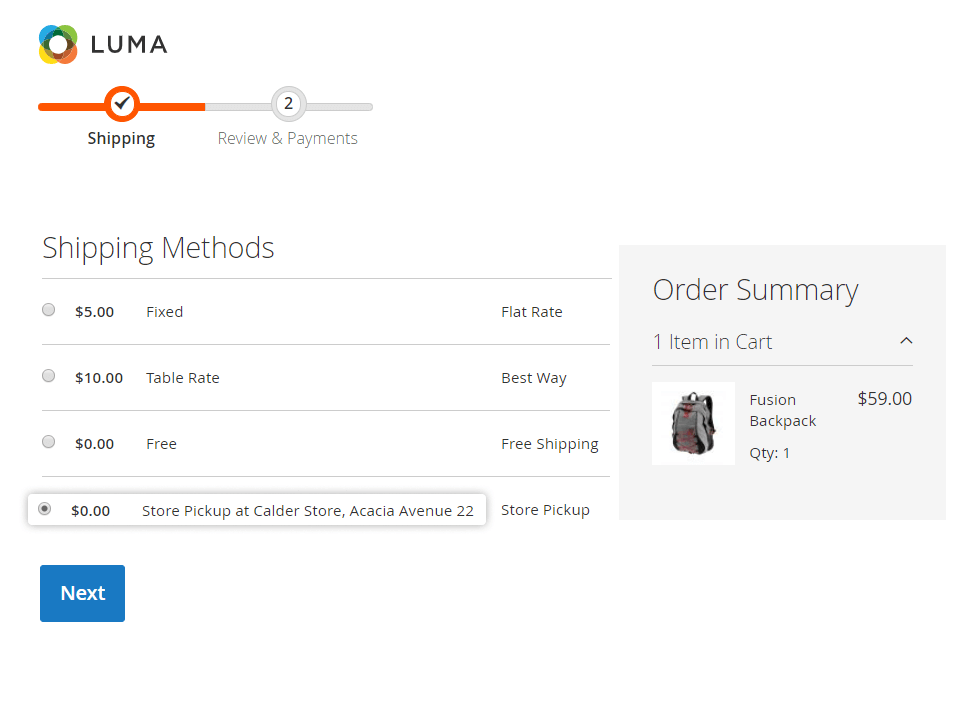This screenshot has height=704, width=960.
Task: Click the Fusion Backpack product name
Action: (782, 410)
